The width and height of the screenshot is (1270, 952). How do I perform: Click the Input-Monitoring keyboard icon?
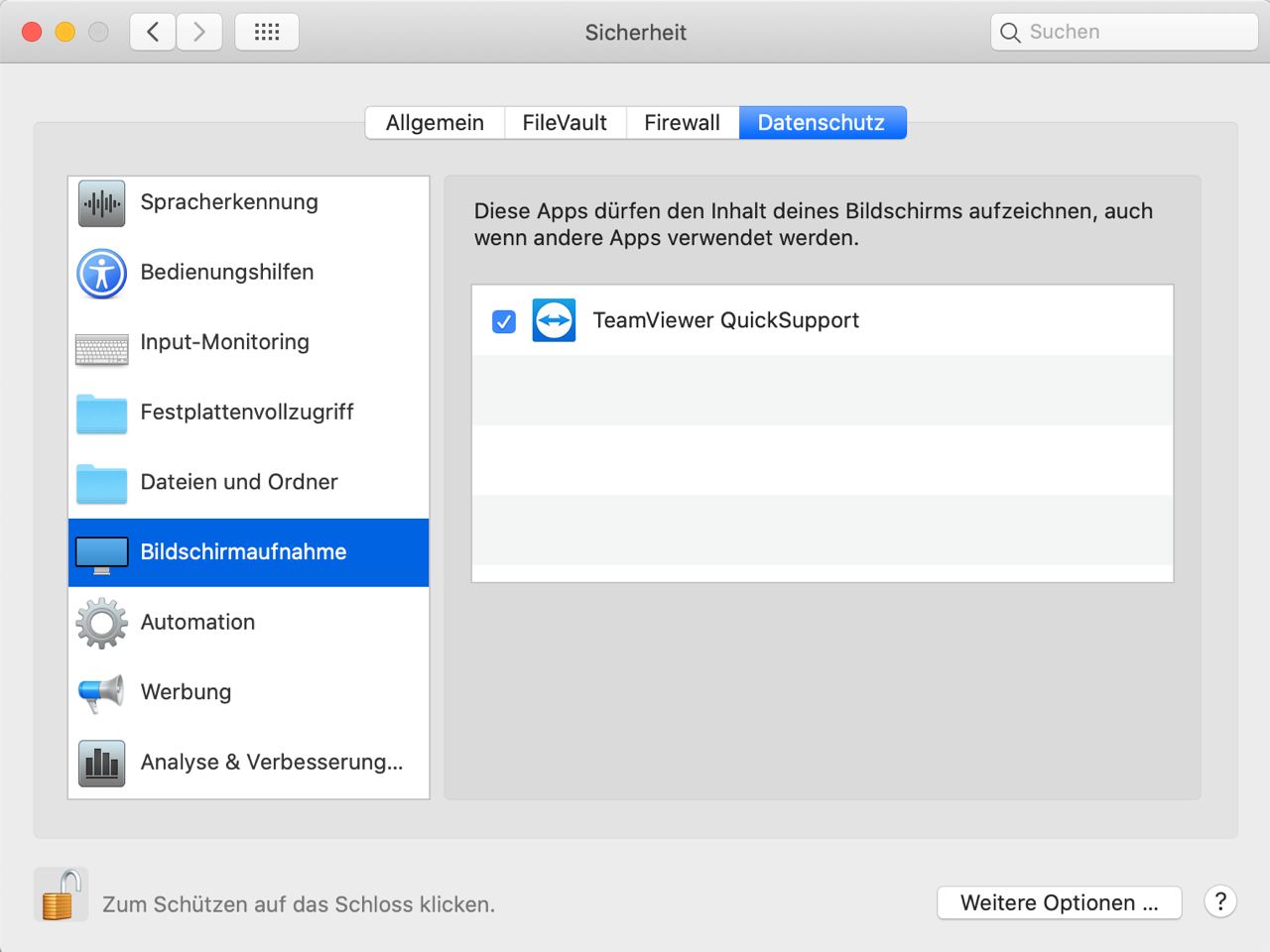coord(101,345)
